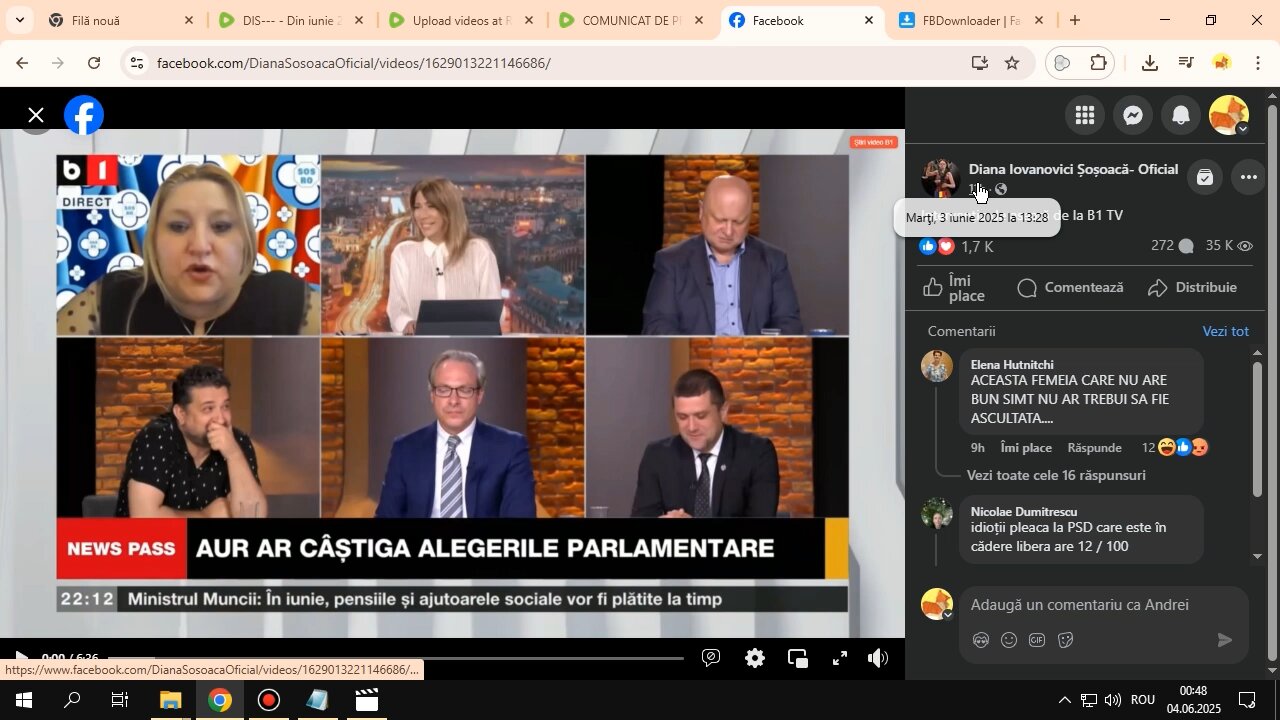This screenshot has width=1280, height=720.
Task: Open the Facebook logo home link
Action: click(x=84, y=115)
